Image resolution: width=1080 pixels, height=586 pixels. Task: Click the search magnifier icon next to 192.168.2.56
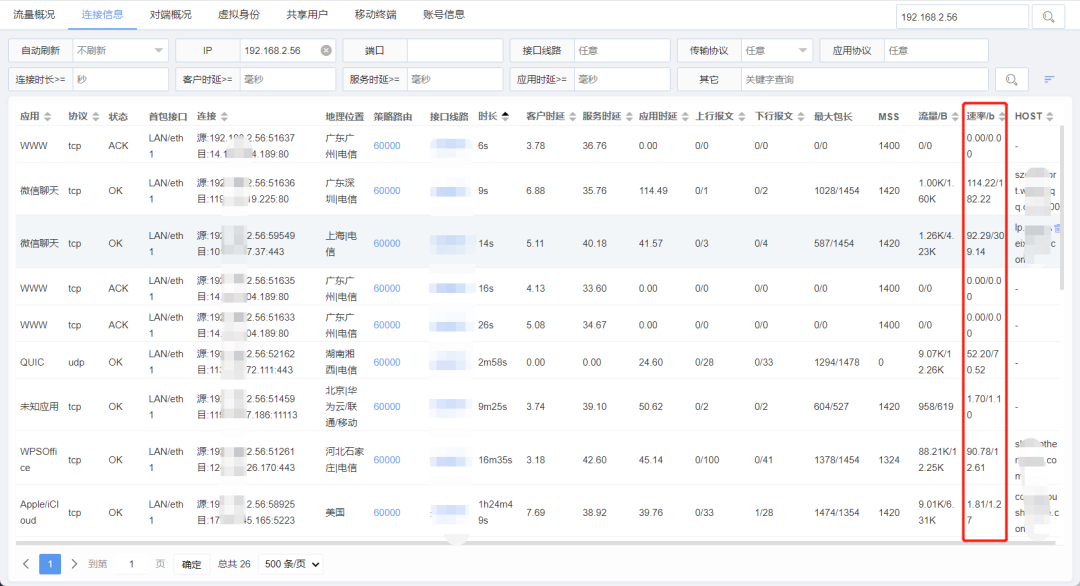pyautogui.click(x=1047, y=16)
